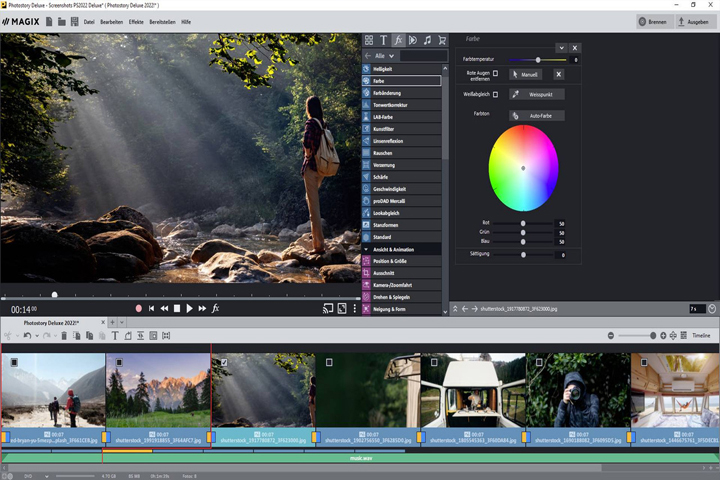This screenshot has width=720, height=480.
Task: Start playback with the play button
Action: tap(189, 309)
